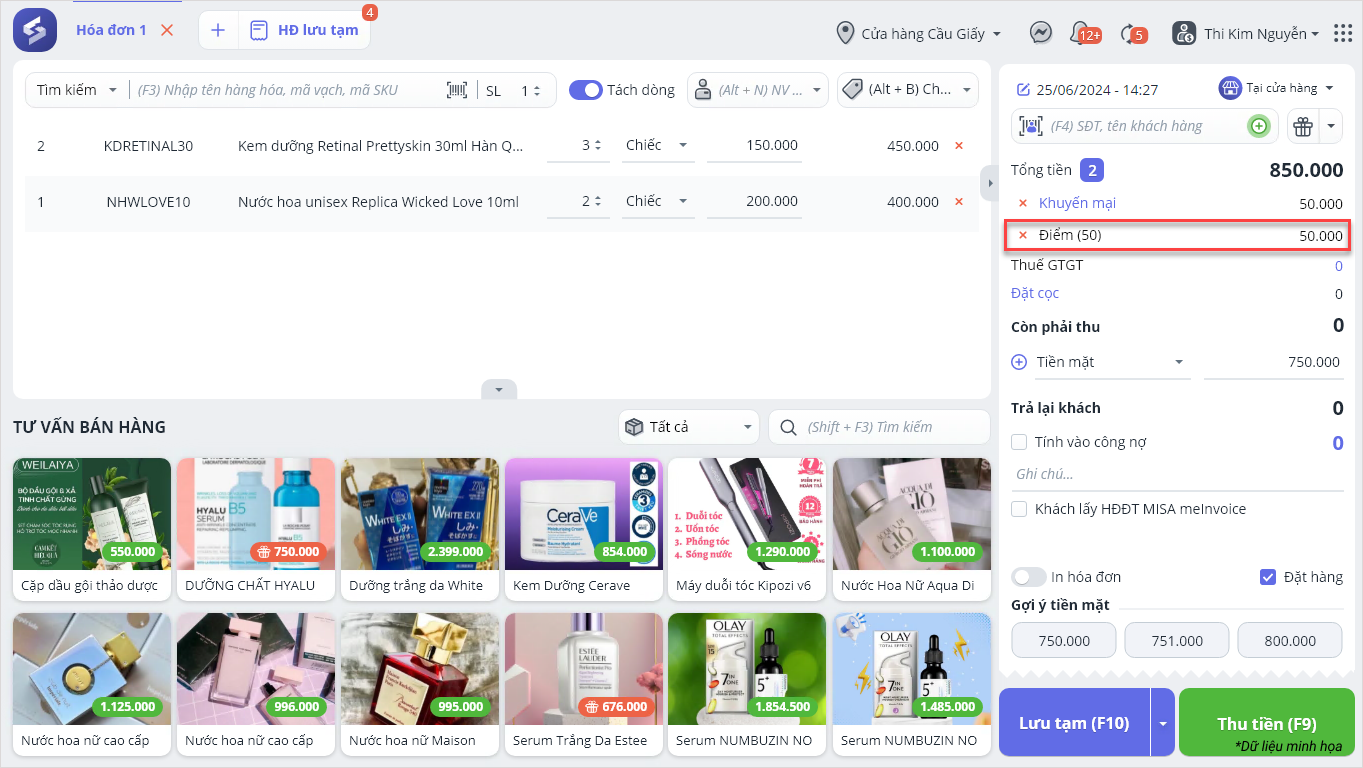1363x768 pixels.
Task: Add a new customer with green plus
Action: tap(1259, 126)
